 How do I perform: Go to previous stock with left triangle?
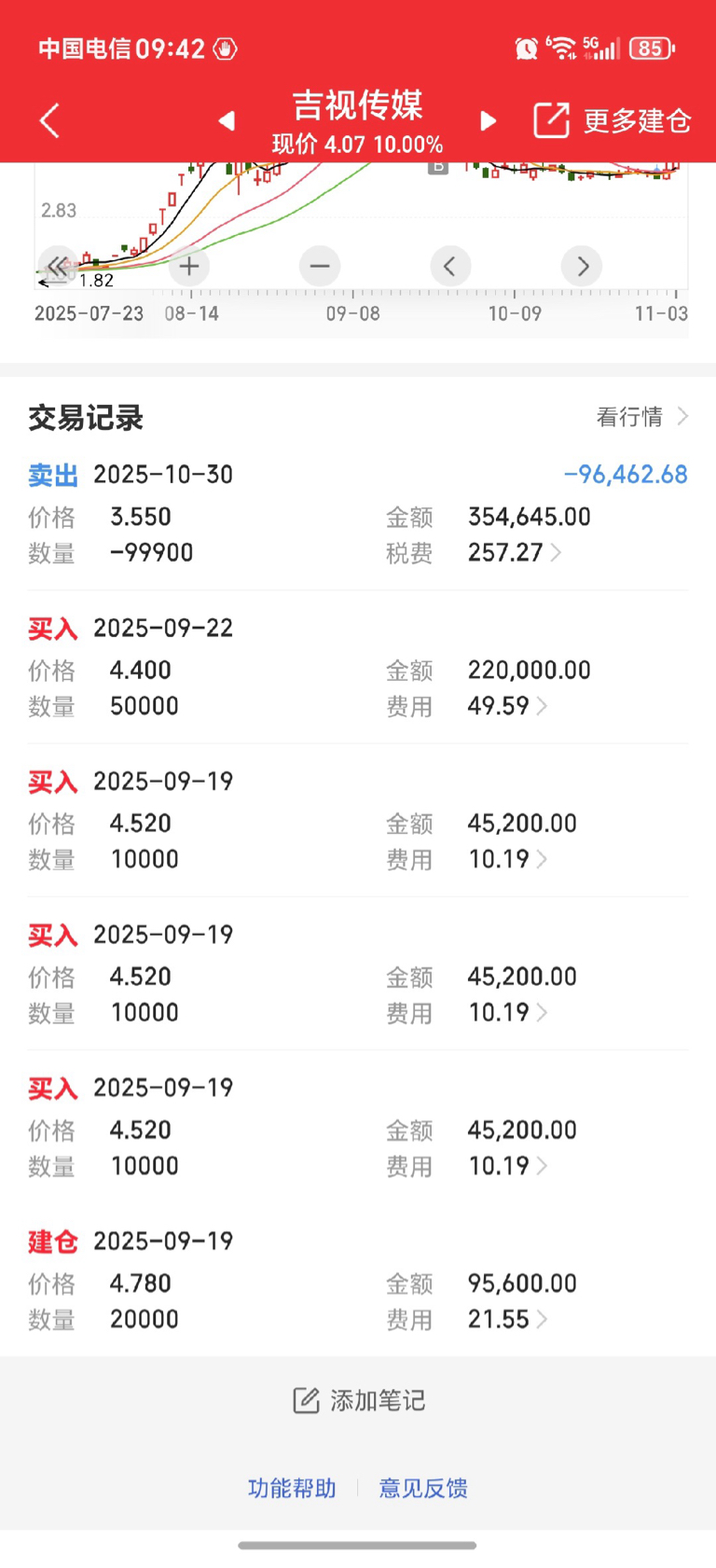pos(227,121)
